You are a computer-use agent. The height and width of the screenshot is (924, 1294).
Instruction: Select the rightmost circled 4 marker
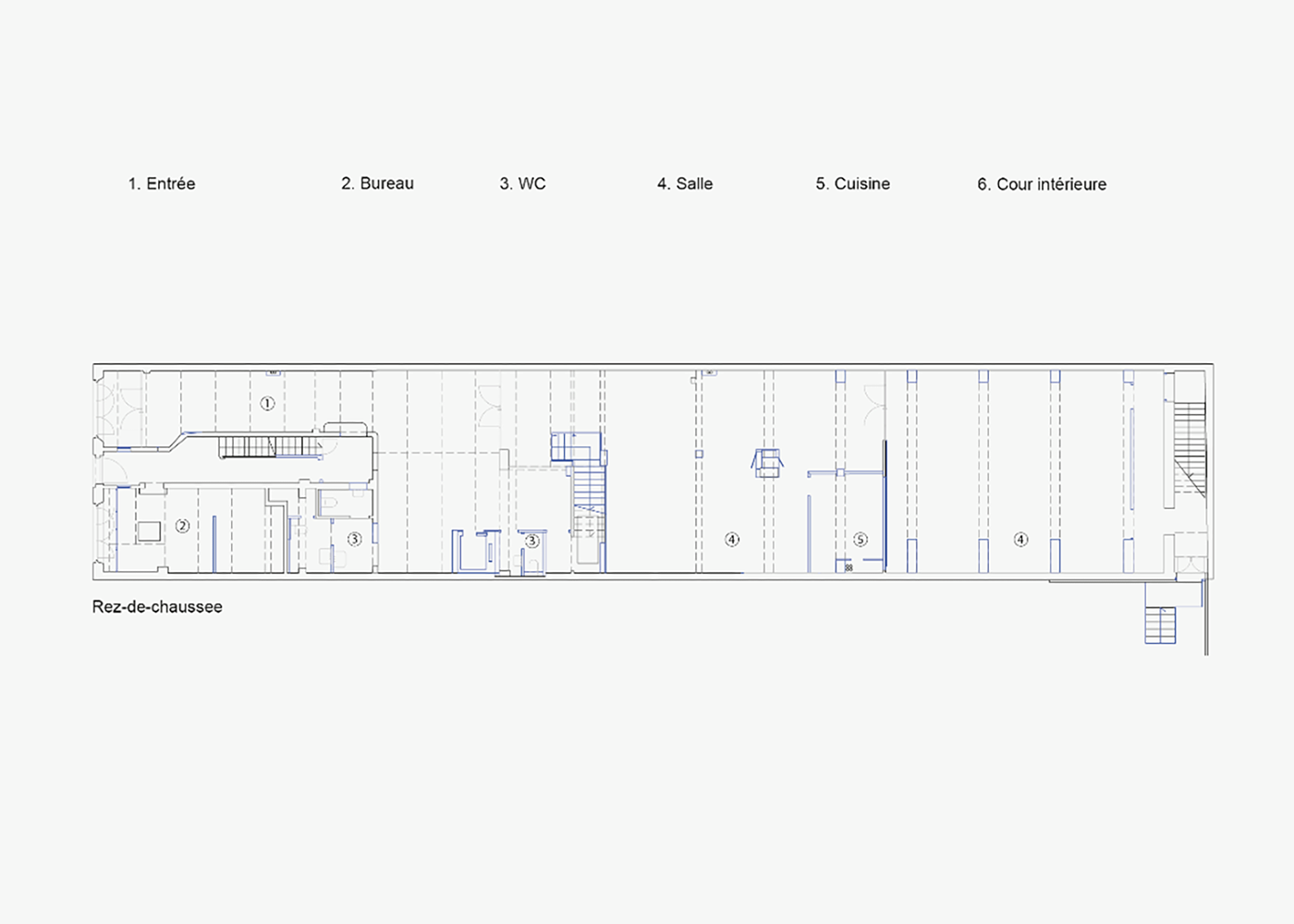[x=1020, y=539]
